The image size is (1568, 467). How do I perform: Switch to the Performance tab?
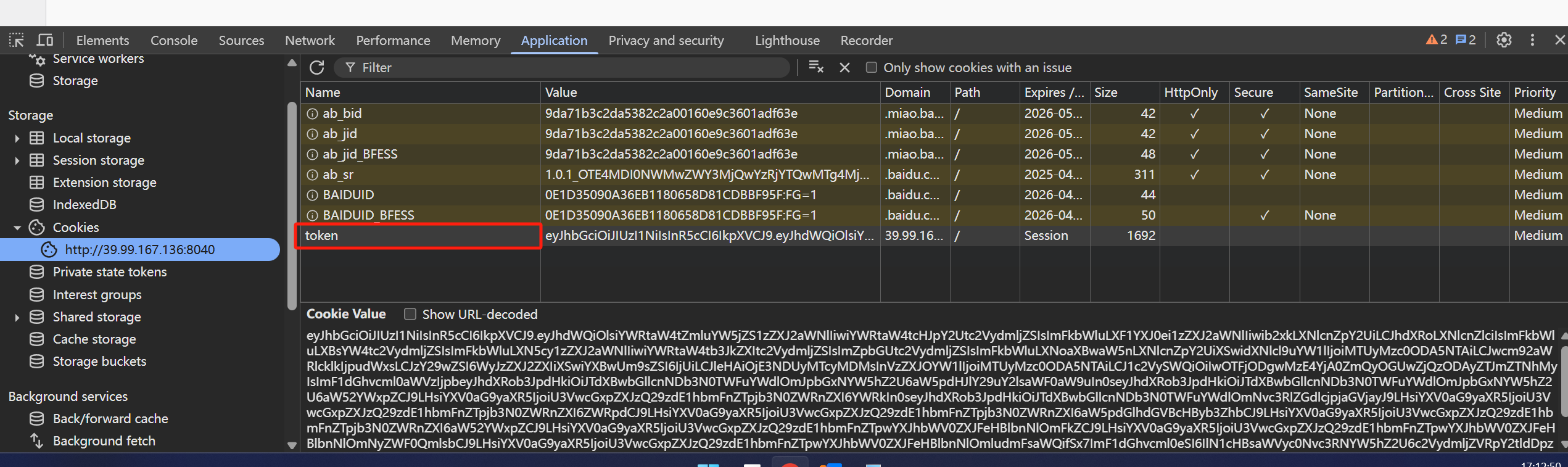pos(393,40)
